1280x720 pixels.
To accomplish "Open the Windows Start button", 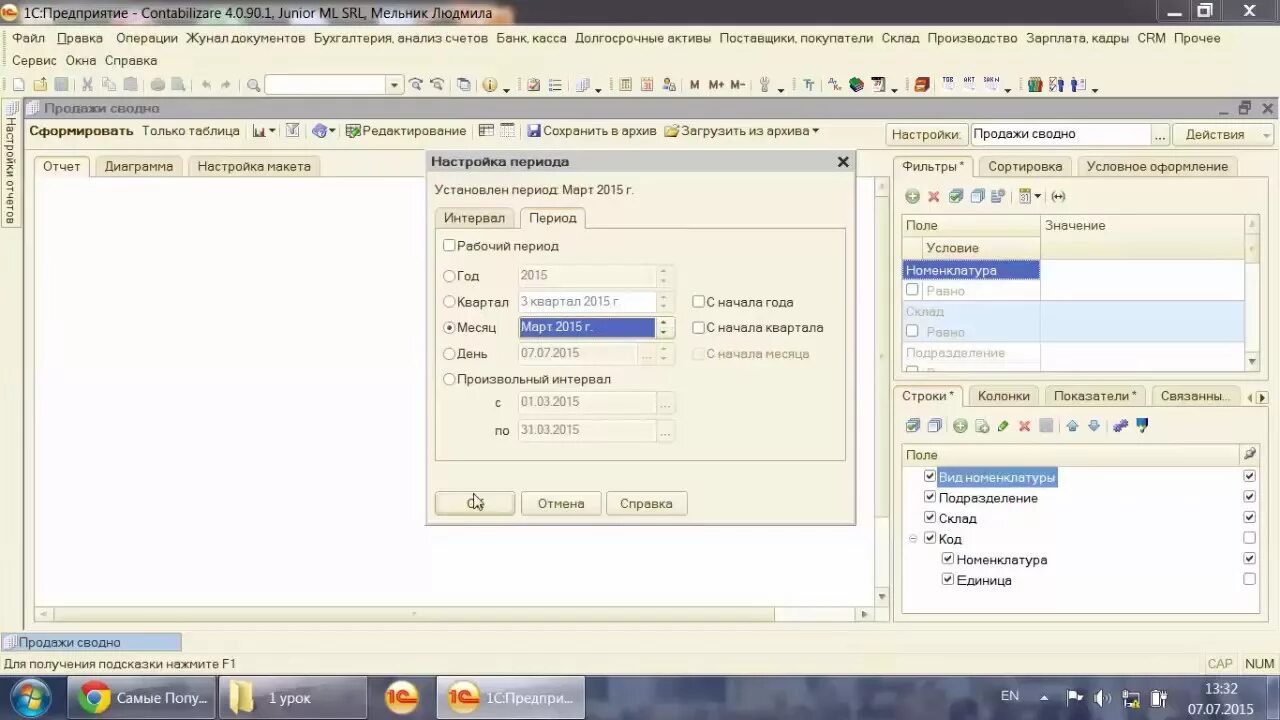I will pyautogui.click(x=31, y=698).
